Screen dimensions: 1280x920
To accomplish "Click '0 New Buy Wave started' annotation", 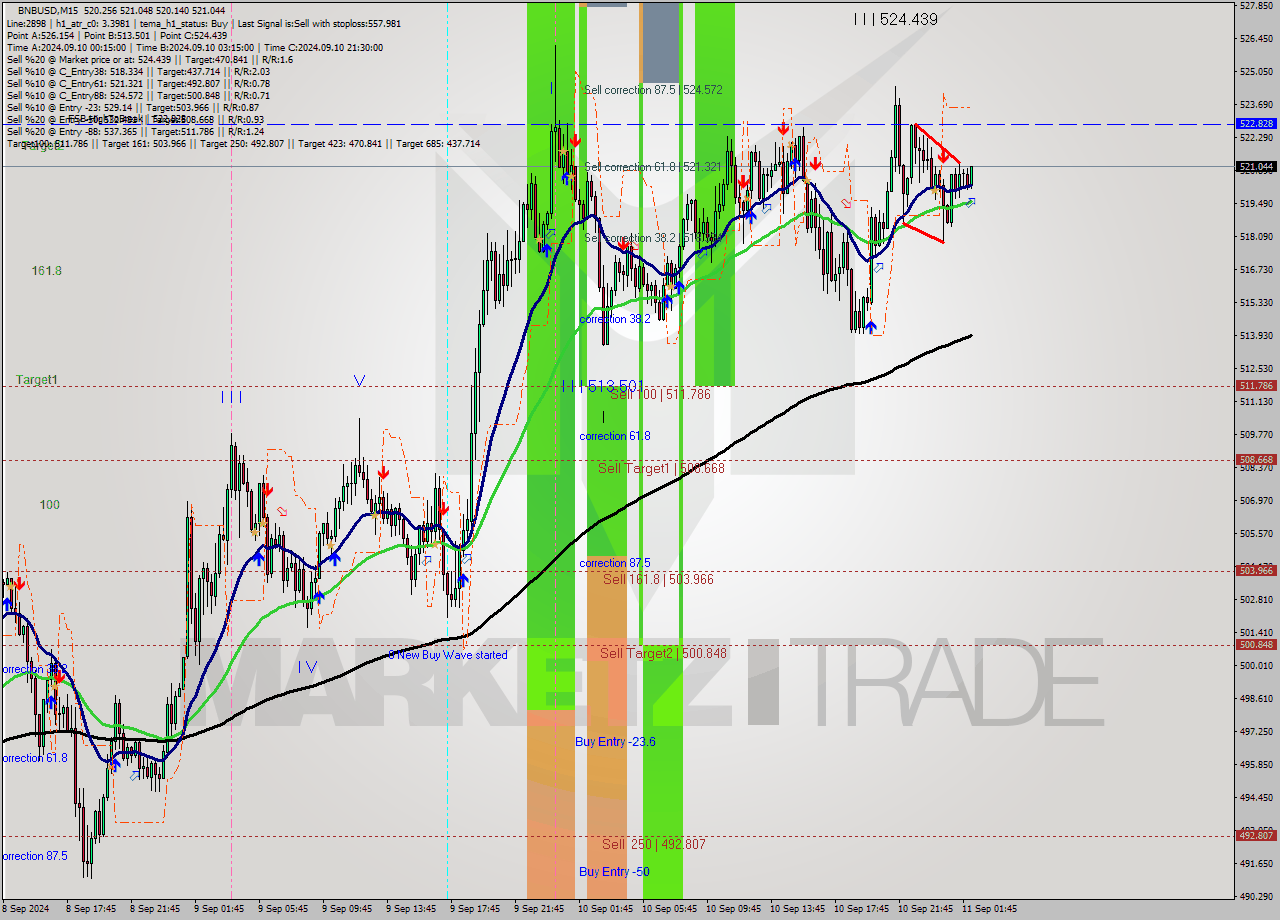I will click(448, 655).
